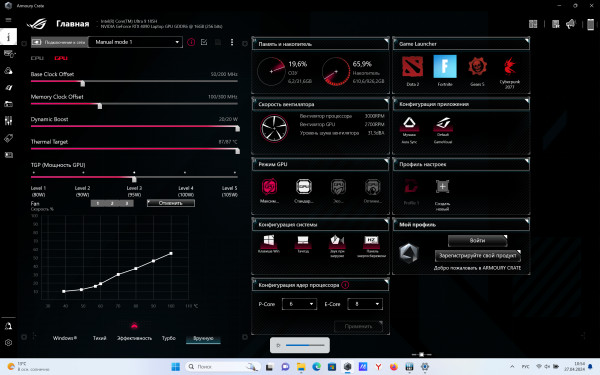Select the Turbo operating mode

point(168,338)
